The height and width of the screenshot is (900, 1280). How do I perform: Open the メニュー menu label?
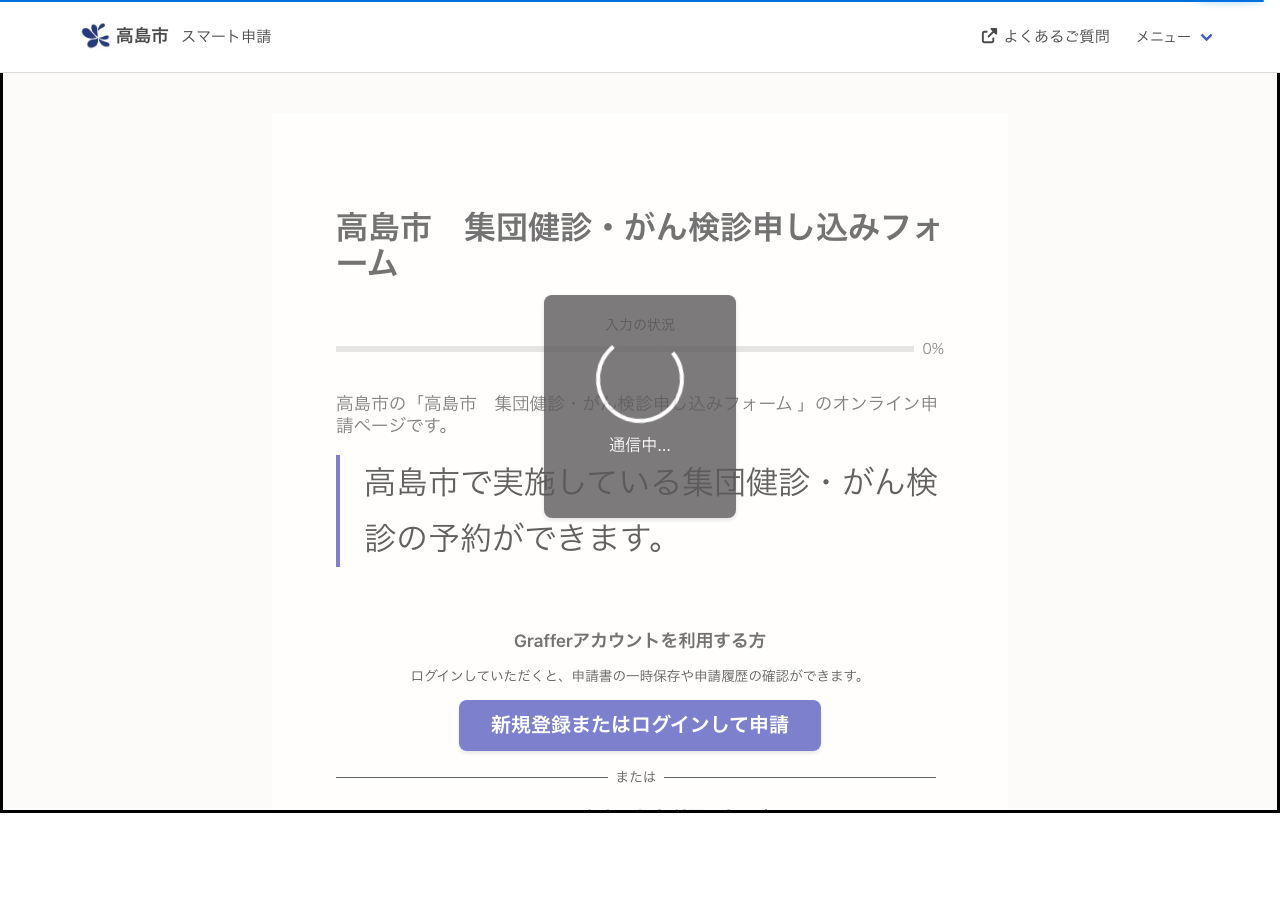(1163, 36)
